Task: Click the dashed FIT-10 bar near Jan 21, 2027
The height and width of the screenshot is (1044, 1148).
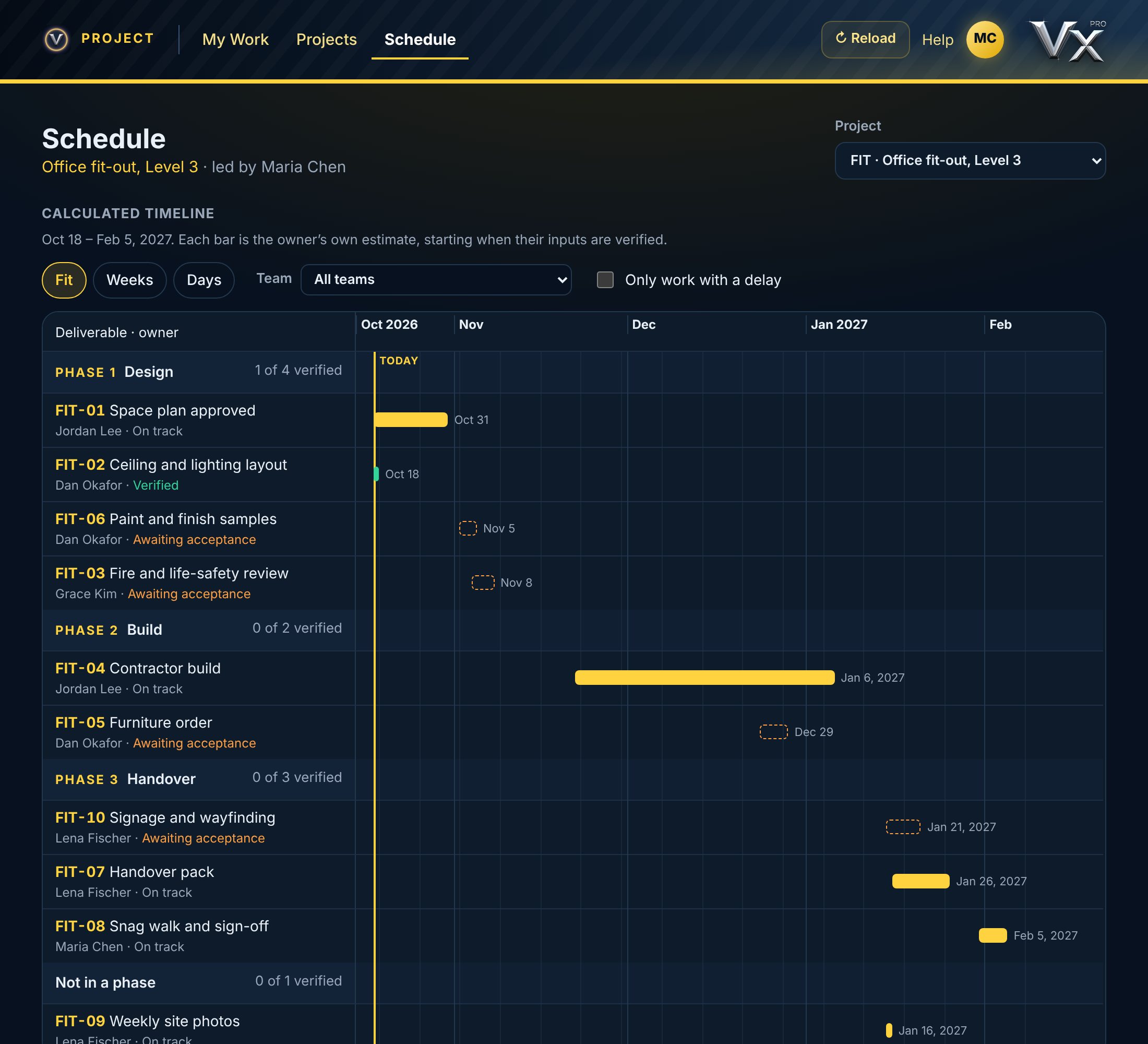Action: coord(903,827)
